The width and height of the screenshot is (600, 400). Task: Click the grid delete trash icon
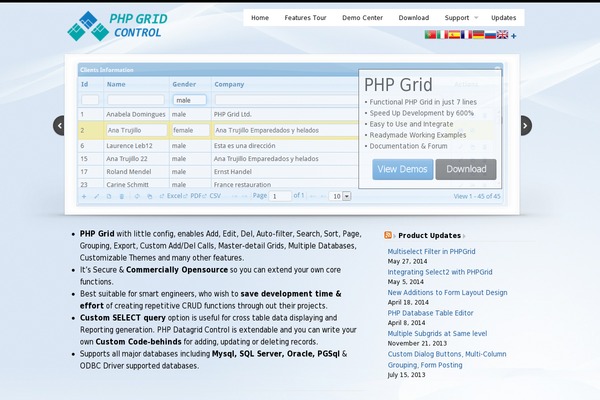(122, 196)
